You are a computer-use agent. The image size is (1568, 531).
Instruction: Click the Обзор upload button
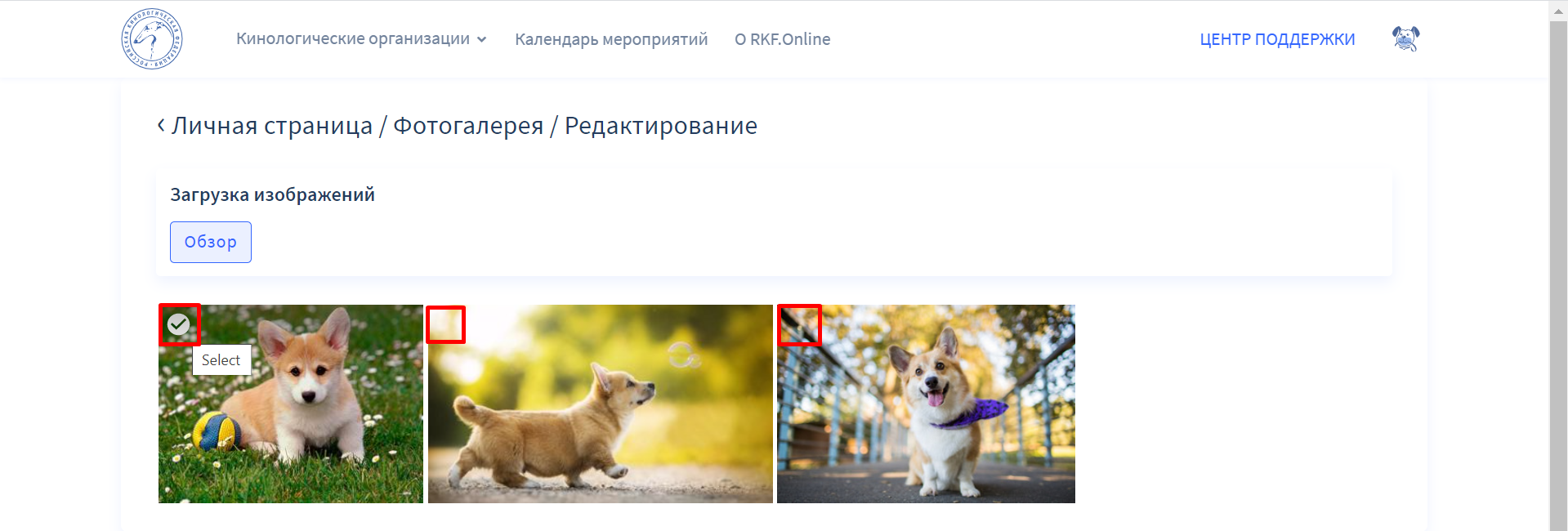coord(211,242)
